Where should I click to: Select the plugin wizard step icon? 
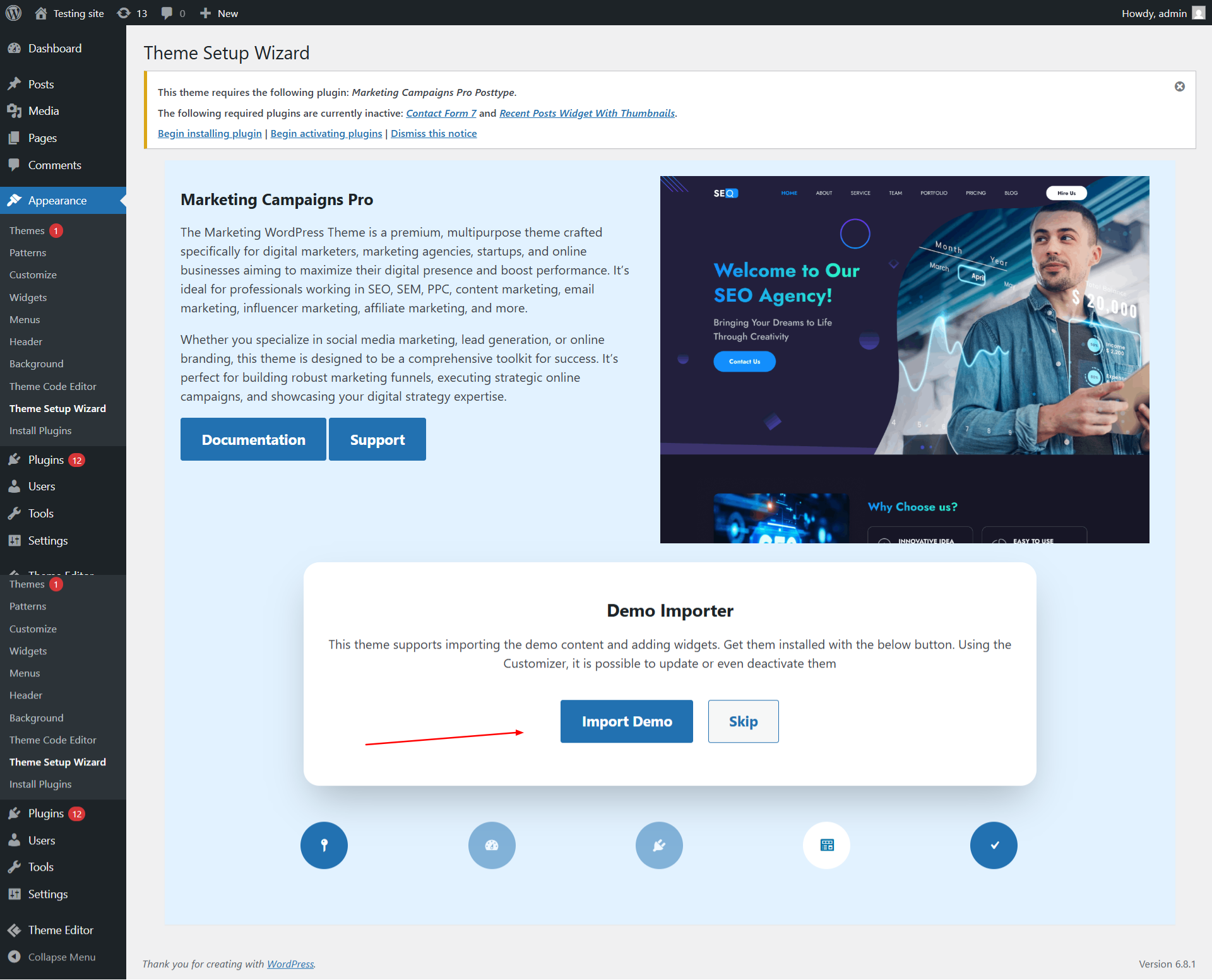(x=659, y=846)
